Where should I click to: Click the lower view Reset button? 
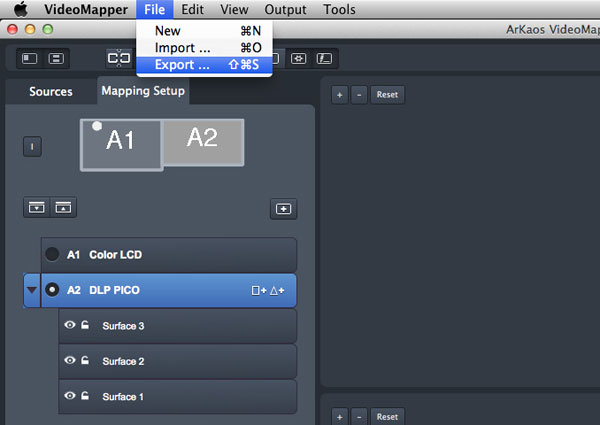click(387, 417)
